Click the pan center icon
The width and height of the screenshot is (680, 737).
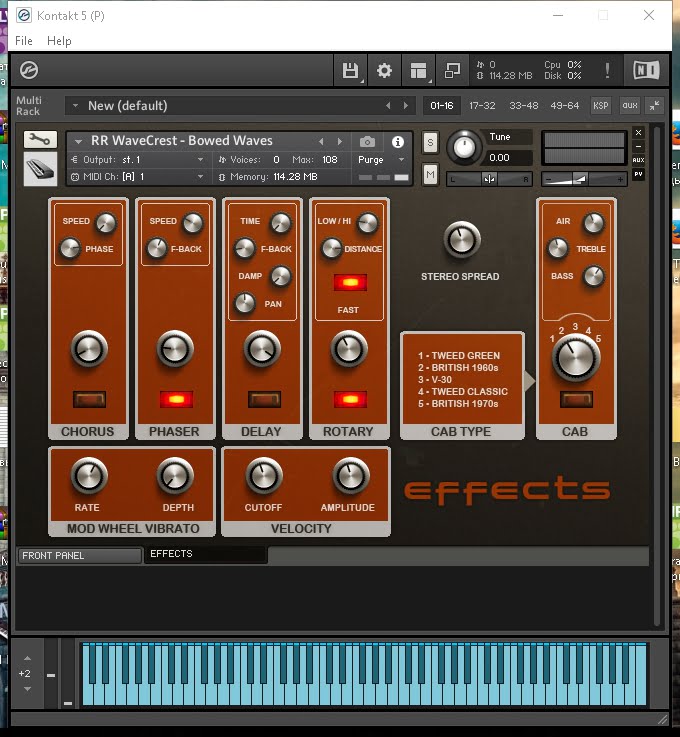(489, 179)
